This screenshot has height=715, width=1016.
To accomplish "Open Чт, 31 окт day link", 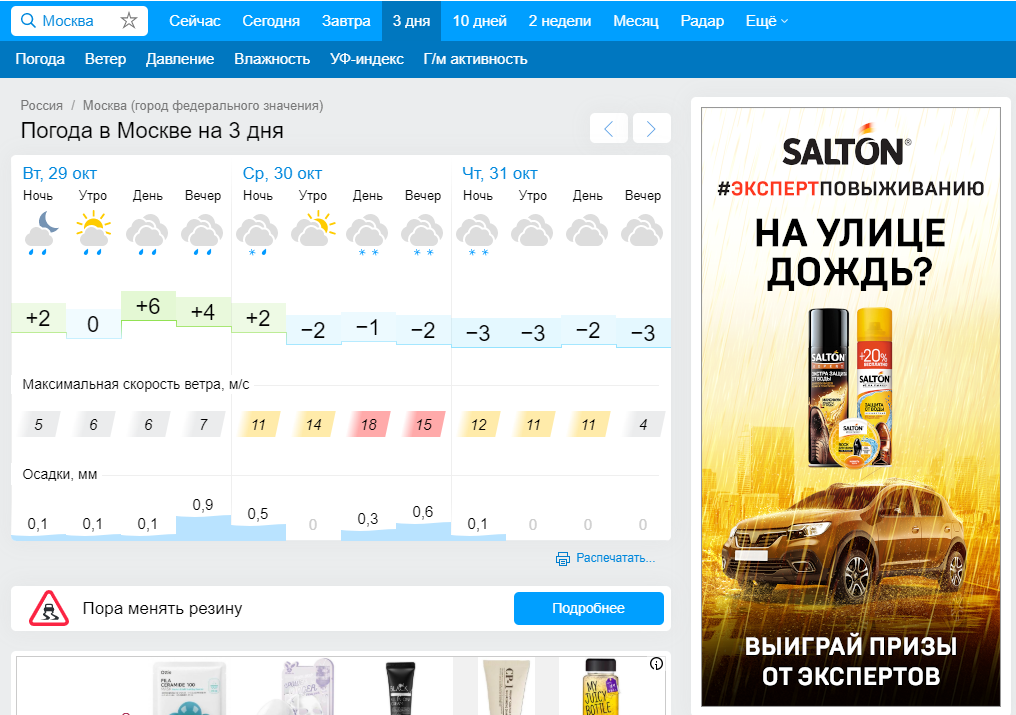I will (x=500, y=174).
